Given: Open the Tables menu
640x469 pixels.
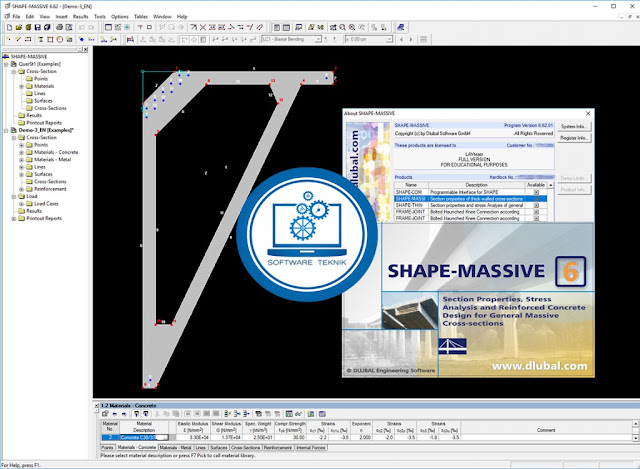Looking at the screenshot, I should point(141,17).
